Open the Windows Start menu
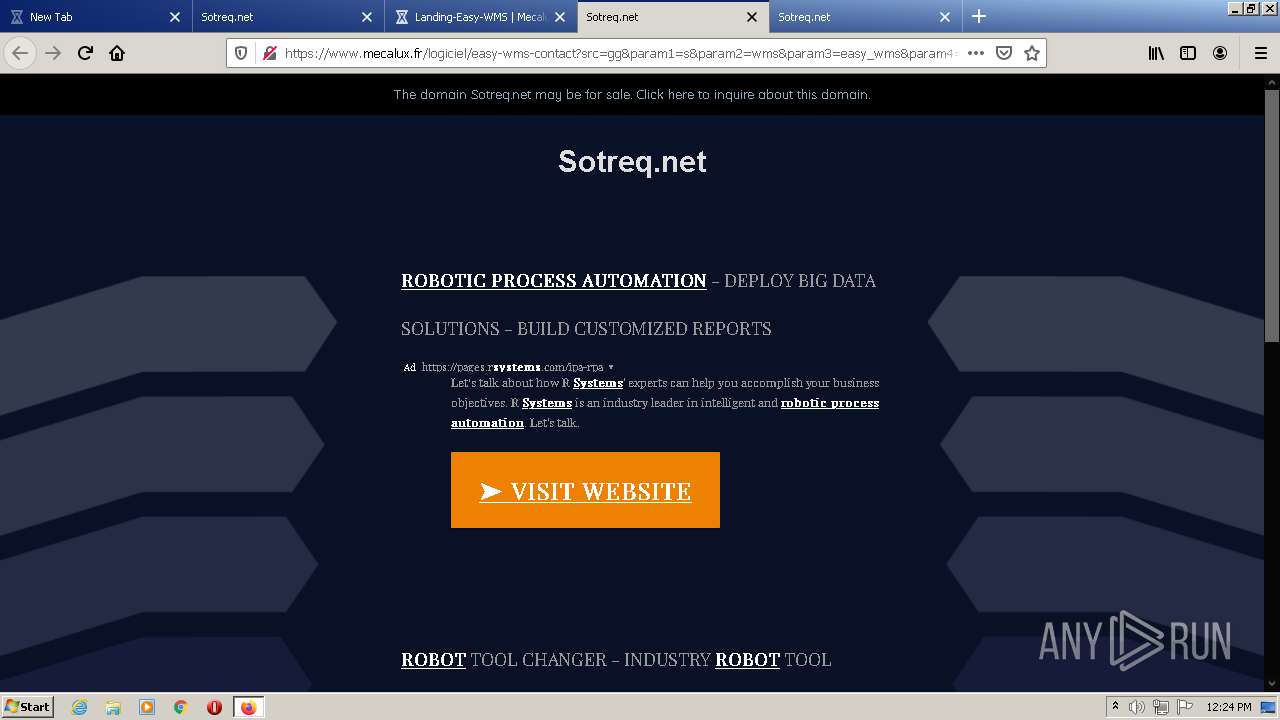 pos(27,706)
